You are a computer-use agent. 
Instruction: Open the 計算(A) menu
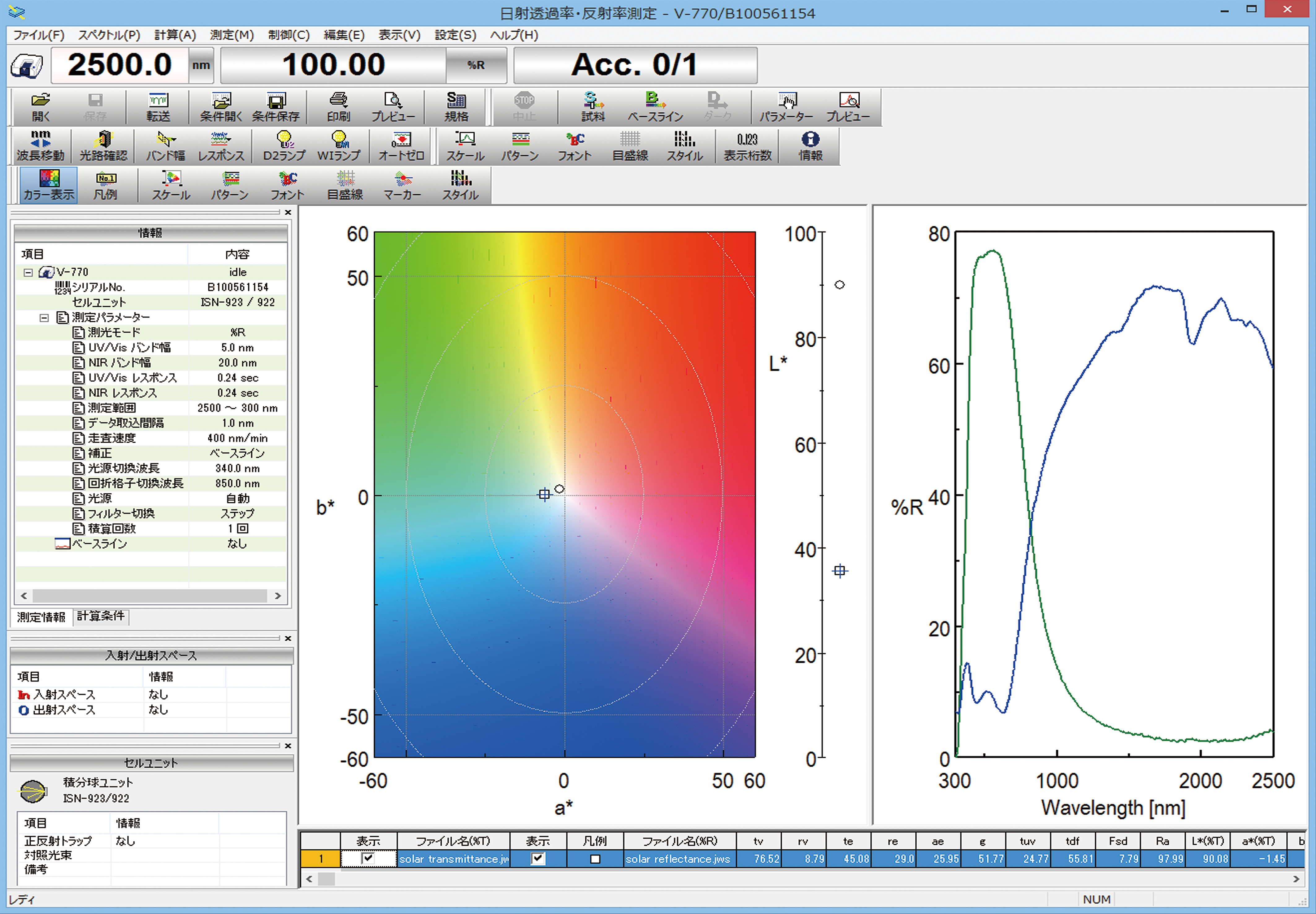point(175,35)
